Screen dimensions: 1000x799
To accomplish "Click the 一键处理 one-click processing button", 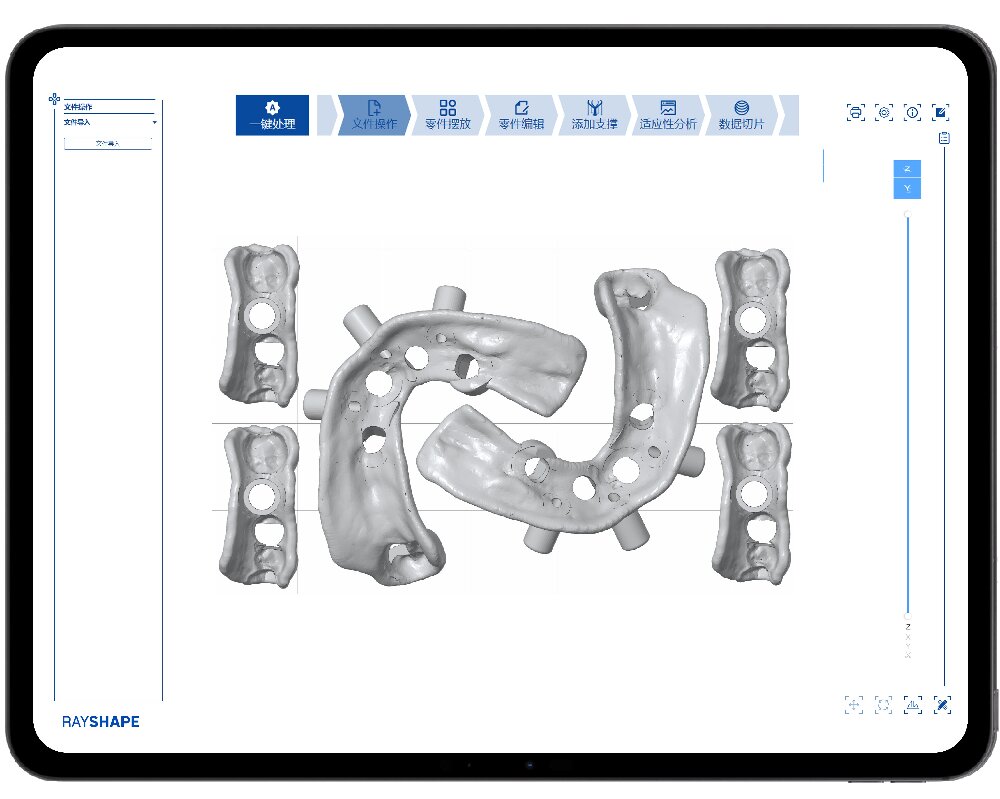I will (272, 115).
